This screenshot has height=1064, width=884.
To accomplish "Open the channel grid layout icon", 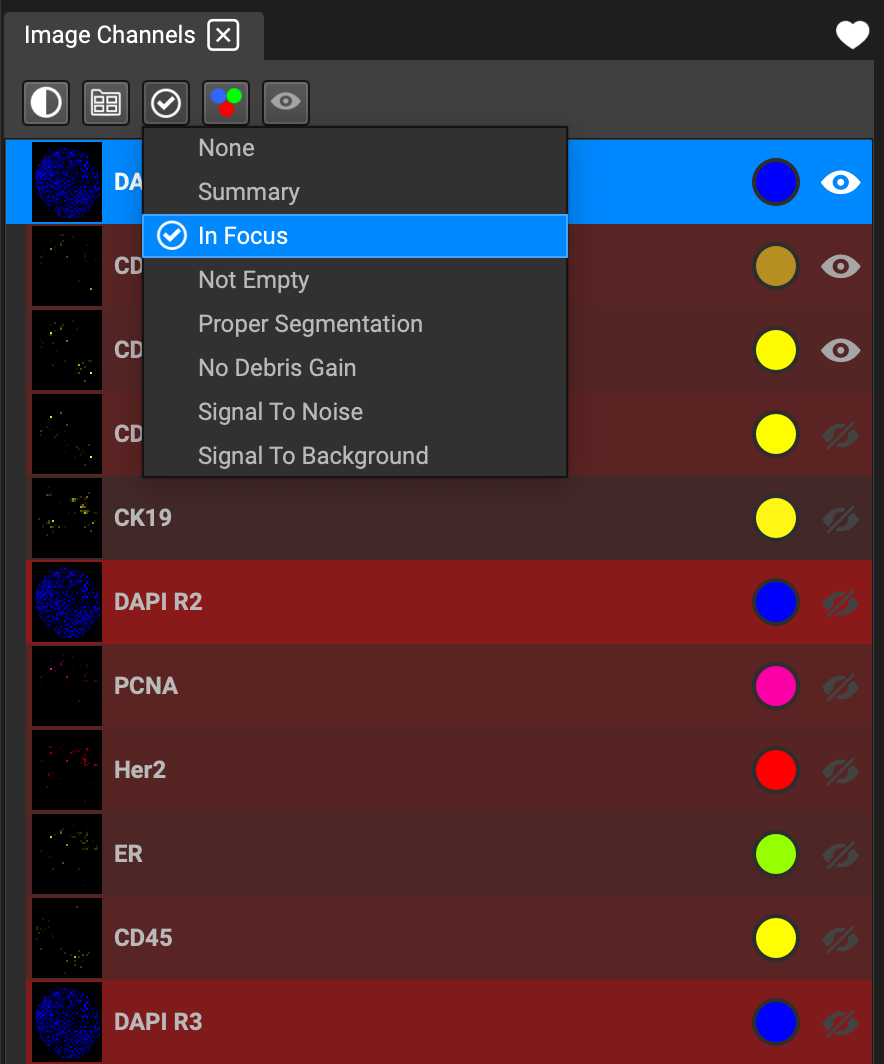I will pos(106,103).
